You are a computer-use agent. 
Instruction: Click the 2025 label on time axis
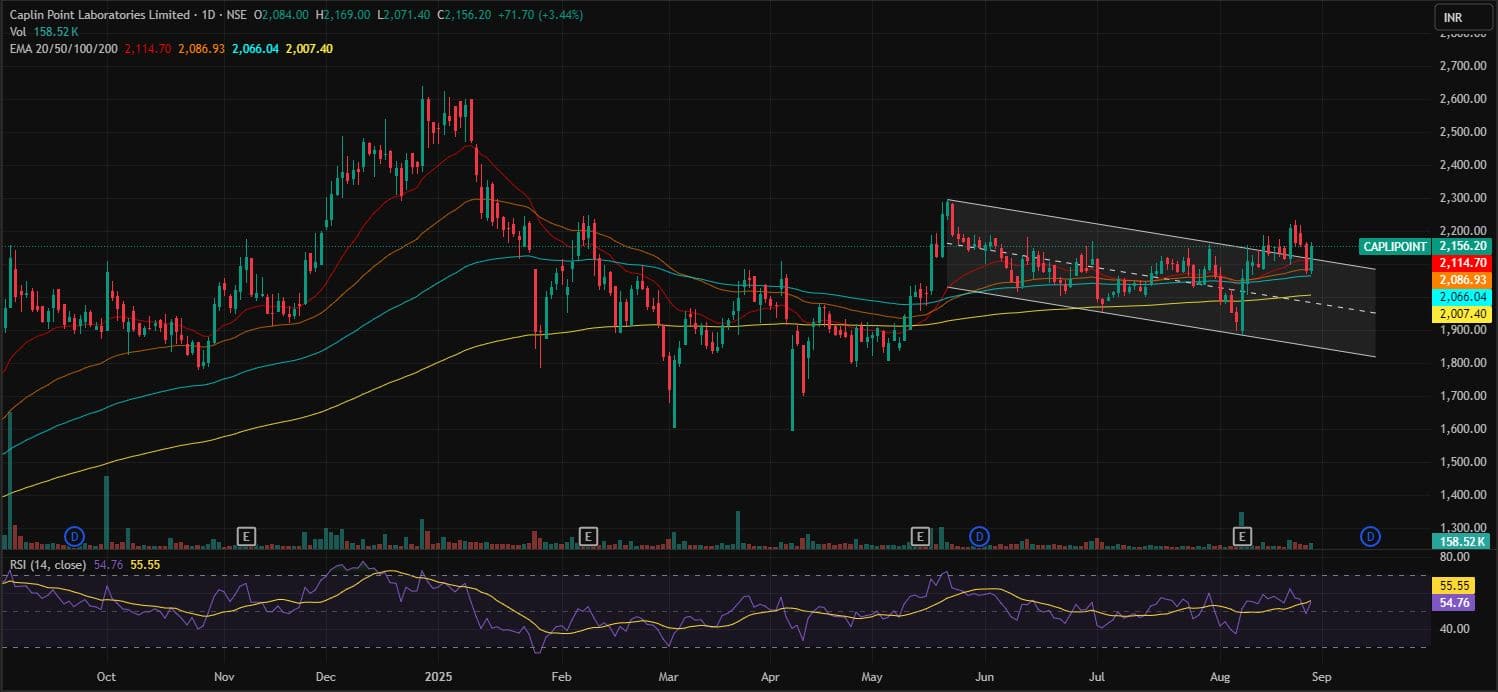tap(438, 676)
